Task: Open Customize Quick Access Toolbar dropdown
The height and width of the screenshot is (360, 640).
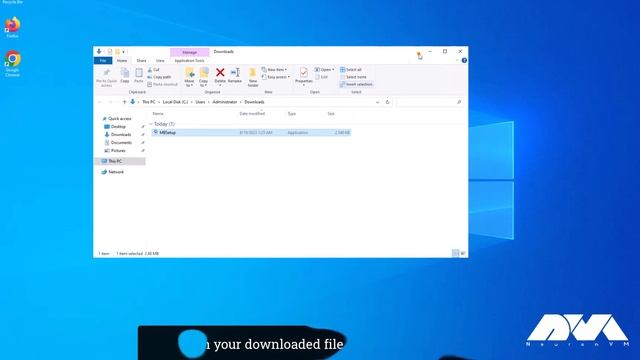Action: pos(124,52)
